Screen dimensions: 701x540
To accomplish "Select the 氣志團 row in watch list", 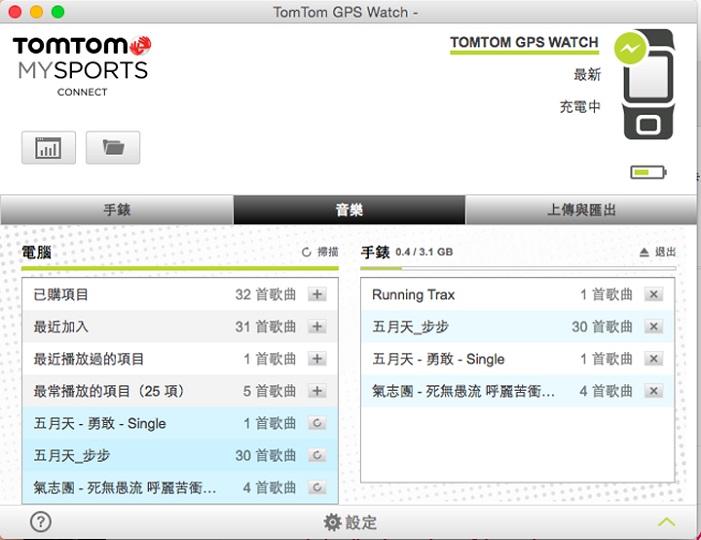I will pos(518,391).
